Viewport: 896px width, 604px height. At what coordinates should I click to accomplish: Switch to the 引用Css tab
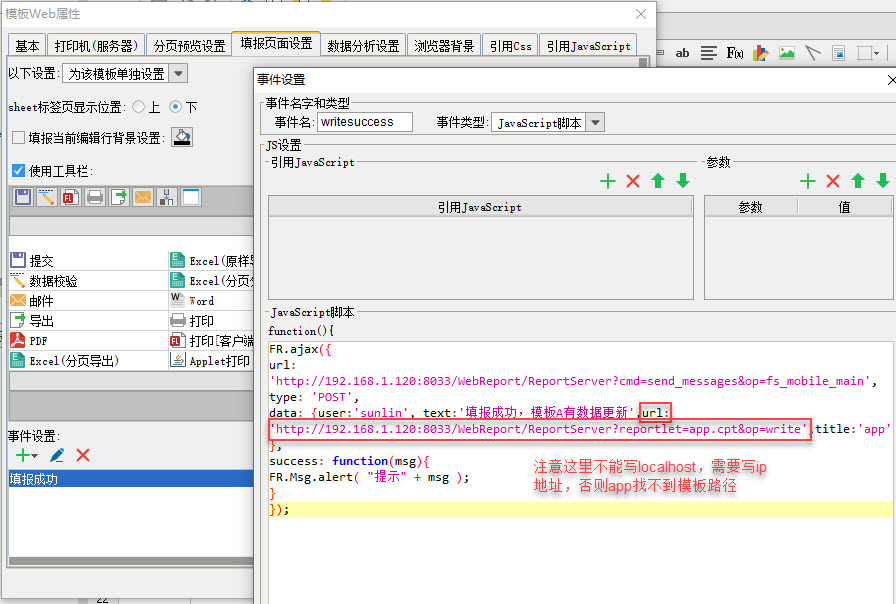[510, 46]
